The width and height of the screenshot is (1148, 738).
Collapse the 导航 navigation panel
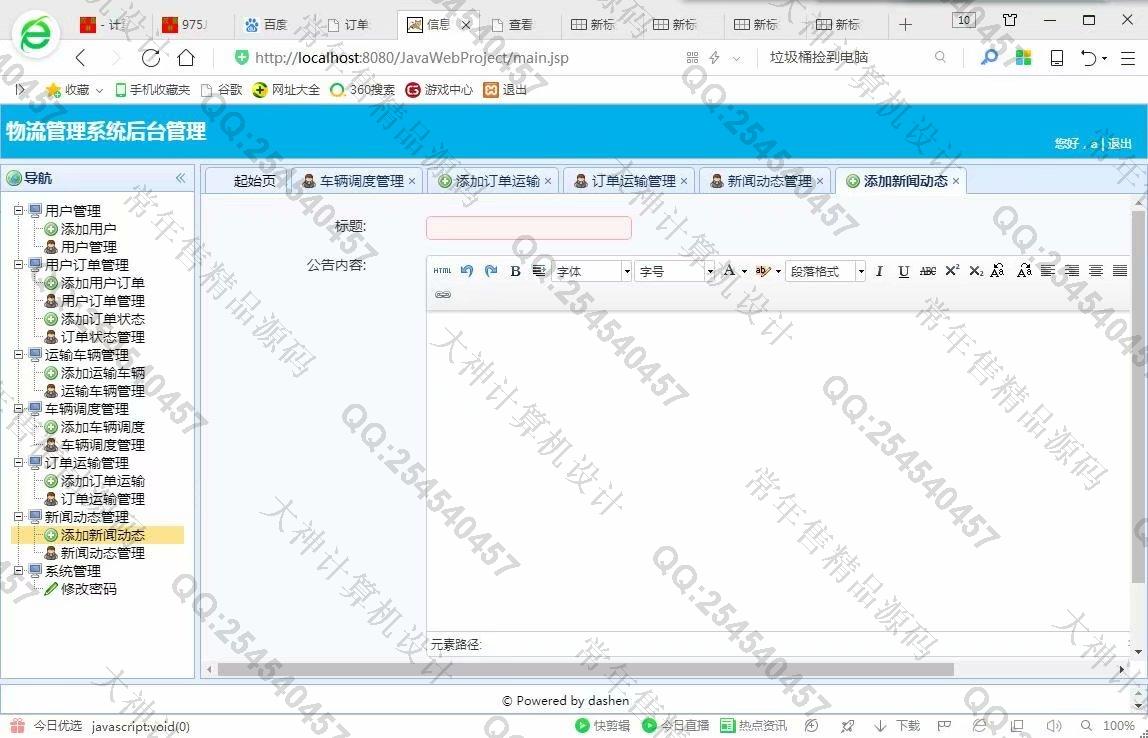click(x=180, y=178)
